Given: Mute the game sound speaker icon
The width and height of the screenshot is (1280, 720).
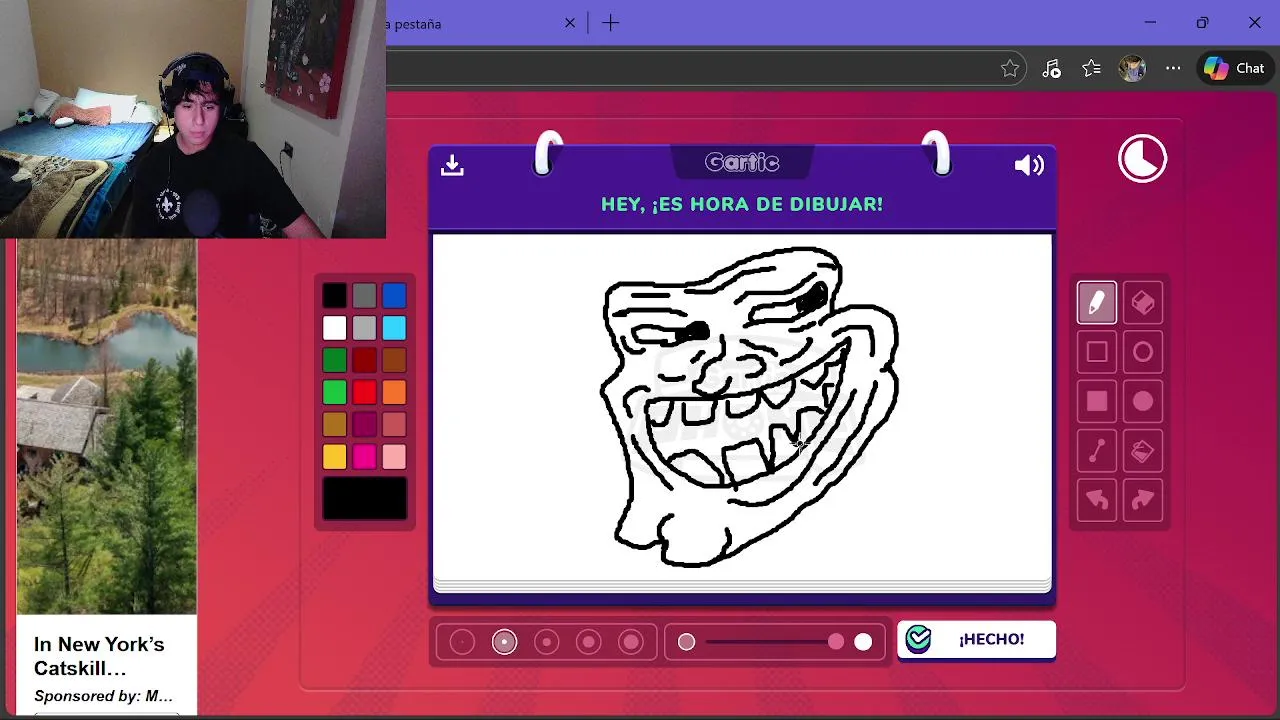Looking at the screenshot, I should pos(1029,165).
